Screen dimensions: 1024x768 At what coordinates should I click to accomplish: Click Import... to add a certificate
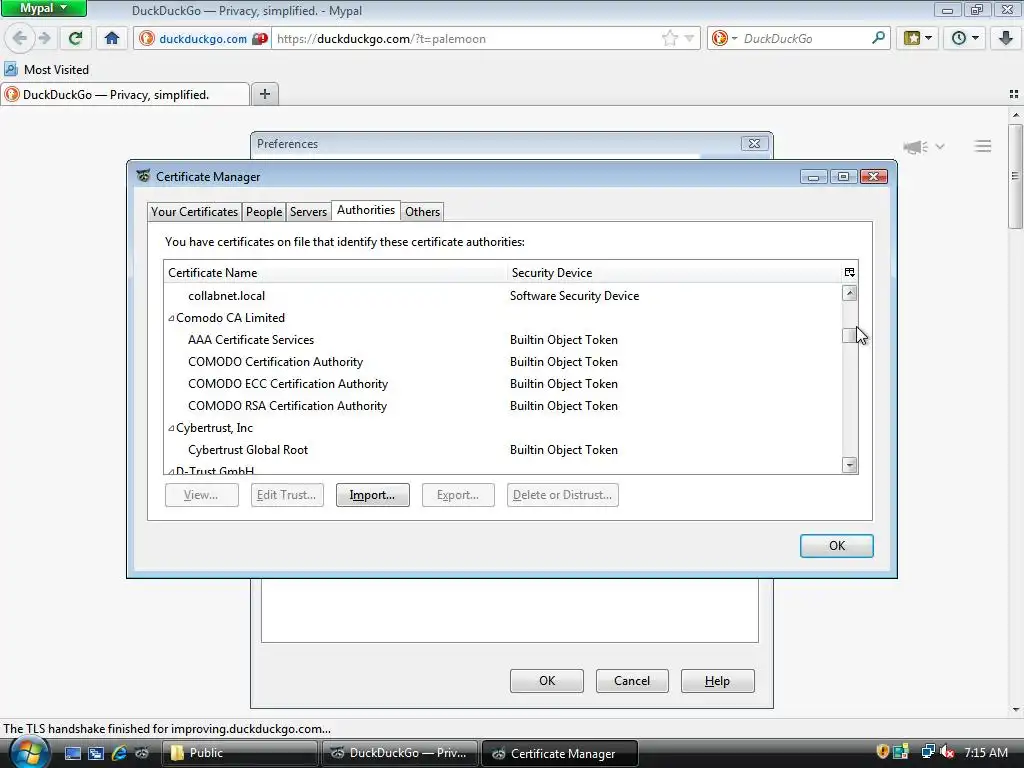[x=372, y=495]
